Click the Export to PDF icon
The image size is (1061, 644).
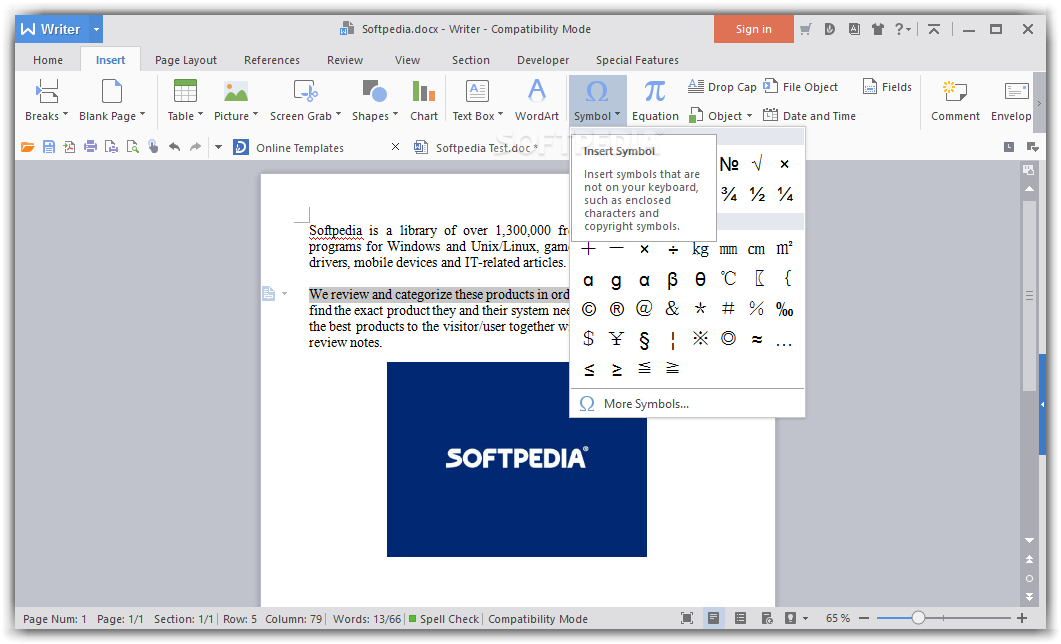pyautogui.click(x=69, y=147)
